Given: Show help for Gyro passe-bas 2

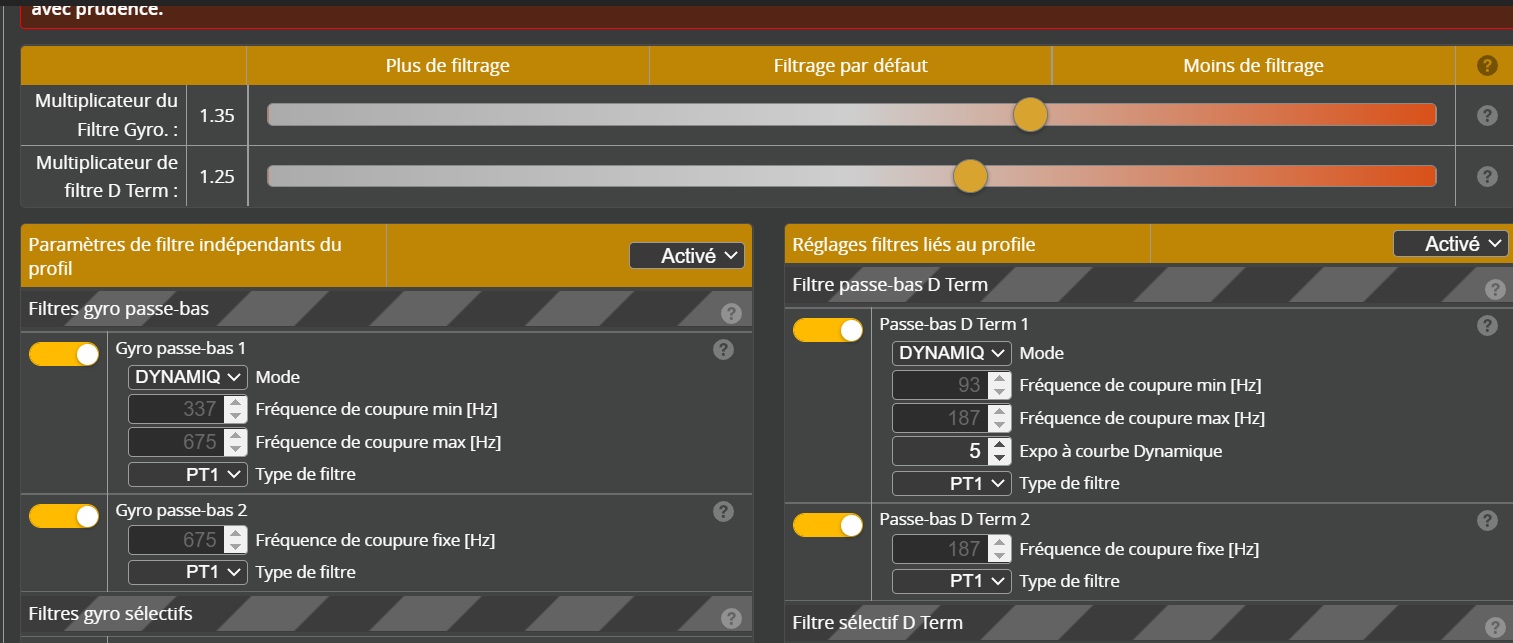Looking at the screenshot, I should pyautogui.click(x=724, y=511).
